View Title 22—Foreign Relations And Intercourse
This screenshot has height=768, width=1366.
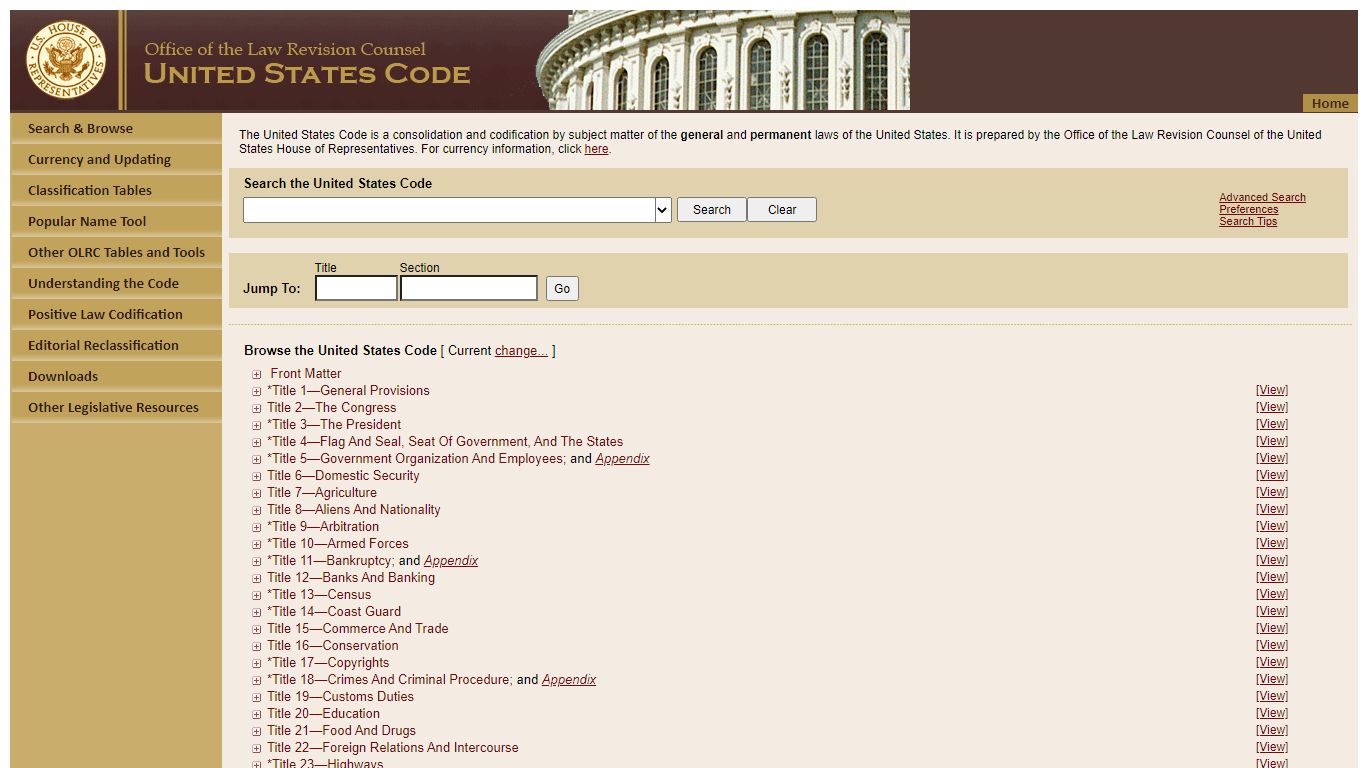click(x=1272, y=748)
